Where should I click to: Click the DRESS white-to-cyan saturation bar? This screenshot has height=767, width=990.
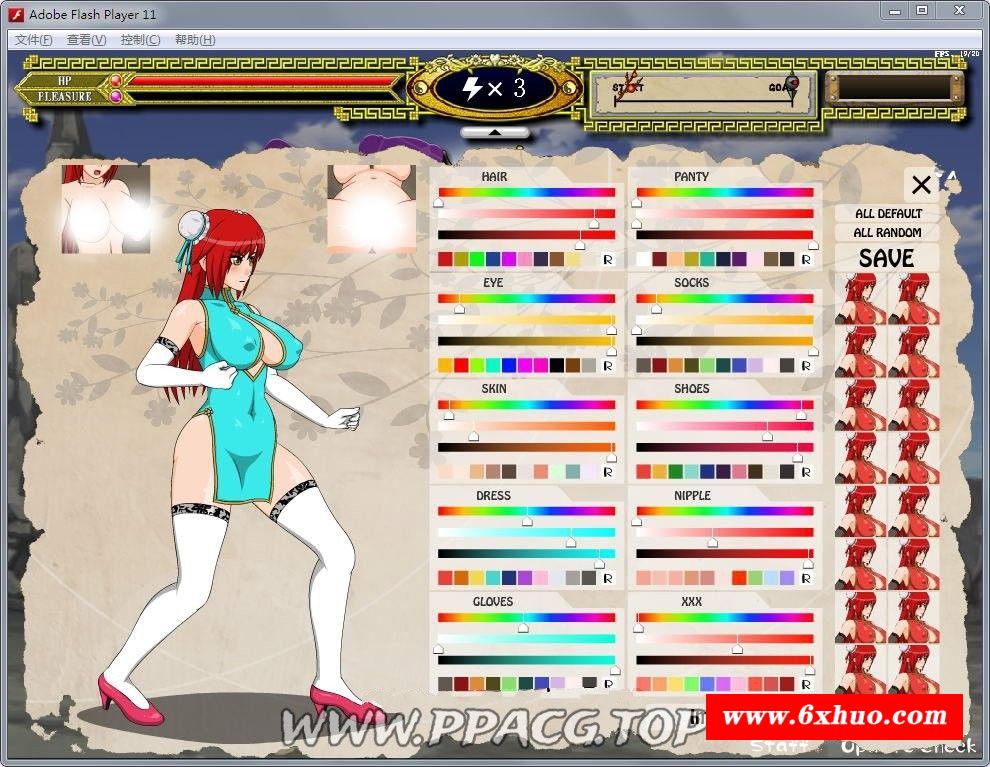tap(527, 532)
